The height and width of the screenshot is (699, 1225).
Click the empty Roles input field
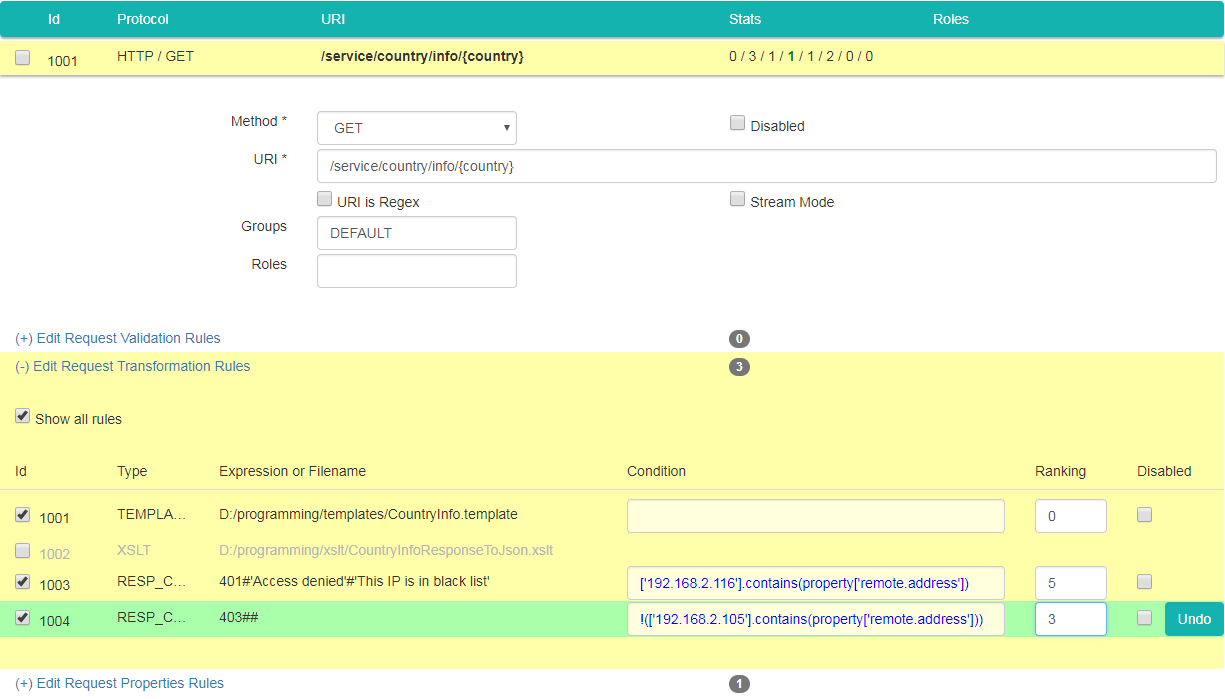tap(416, 271)
